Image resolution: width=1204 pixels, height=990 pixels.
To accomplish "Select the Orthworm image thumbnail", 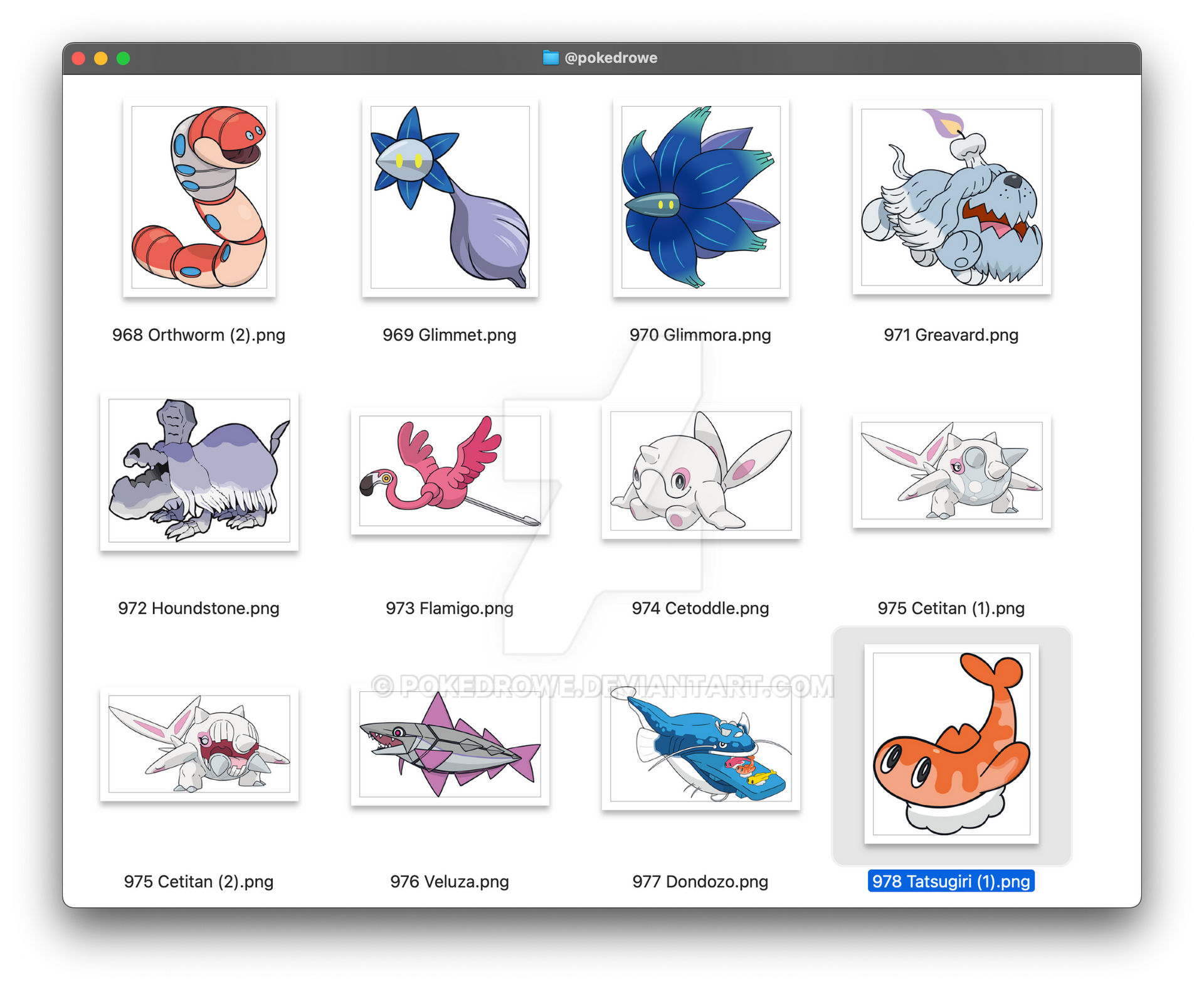I will pyautogui.click(x=199, y=197).
